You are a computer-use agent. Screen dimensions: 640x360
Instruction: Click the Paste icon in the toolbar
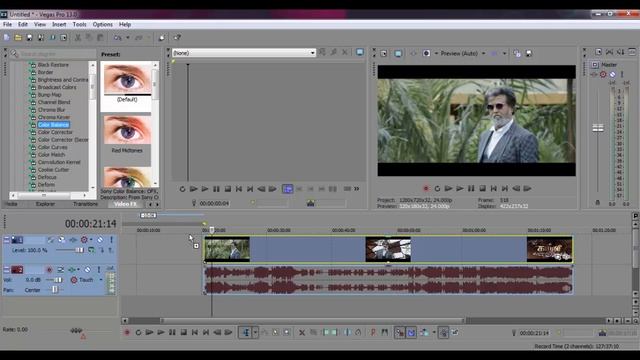point(100,38)
